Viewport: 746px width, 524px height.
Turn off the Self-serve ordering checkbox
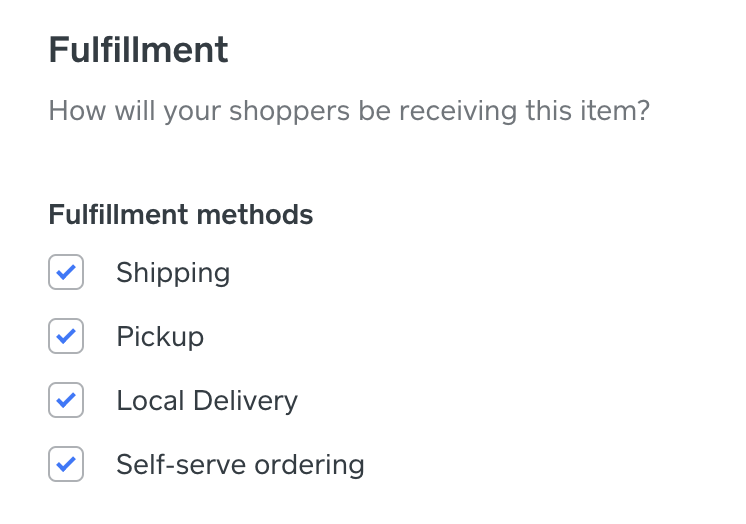pos(66,465)
